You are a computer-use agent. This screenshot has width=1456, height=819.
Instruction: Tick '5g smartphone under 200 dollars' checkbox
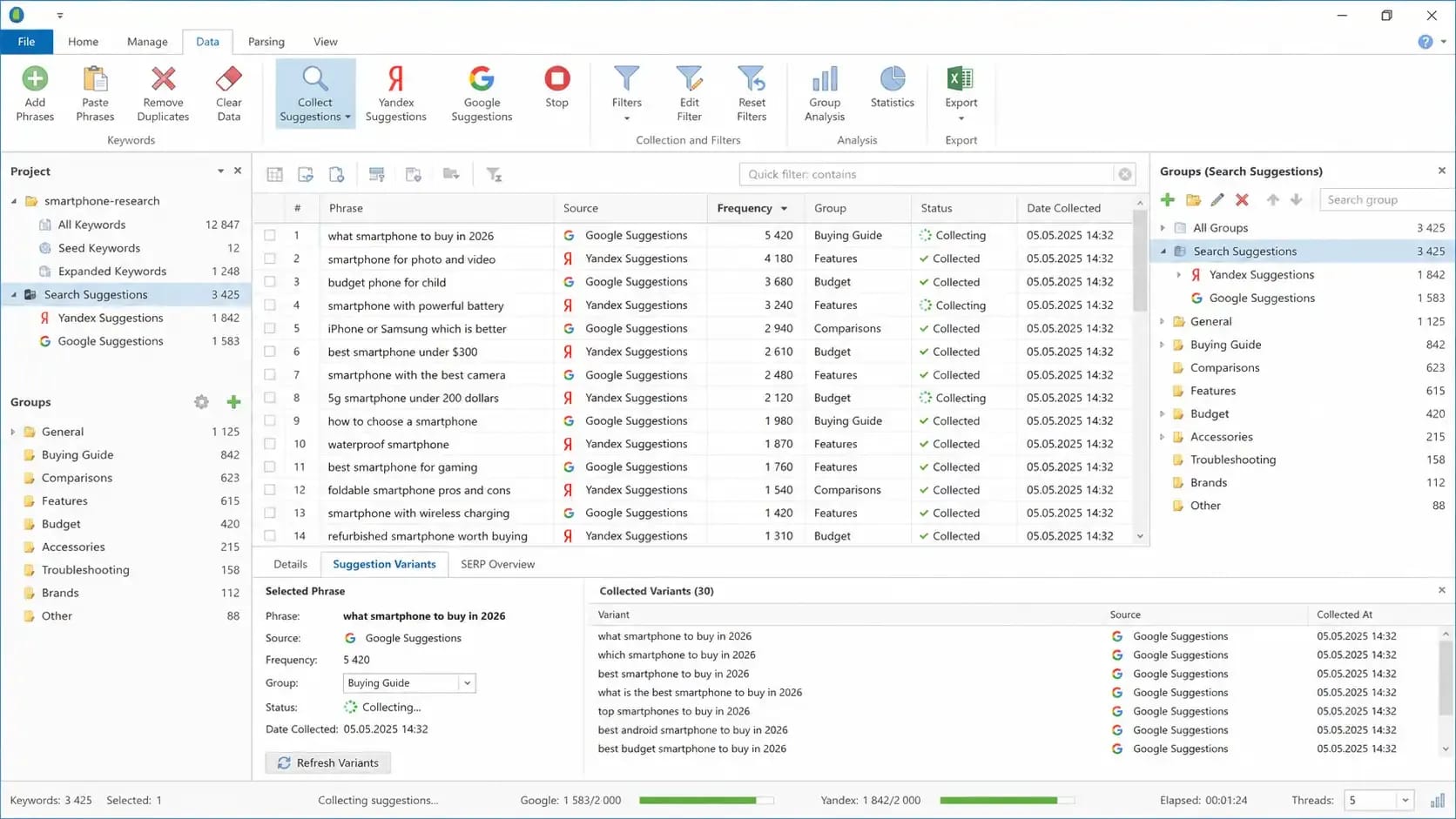point(270,398)
